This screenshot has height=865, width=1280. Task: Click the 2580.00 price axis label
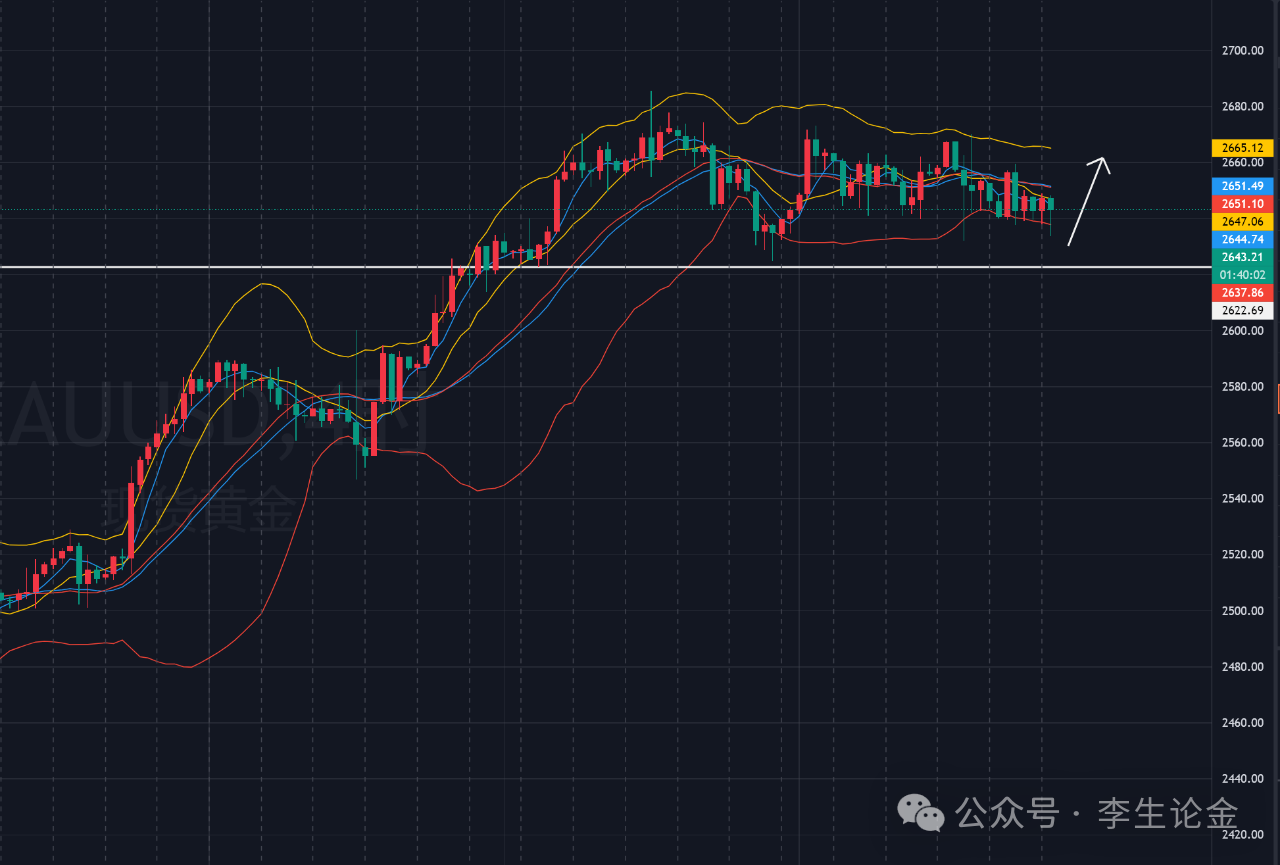click(1242, 386)
